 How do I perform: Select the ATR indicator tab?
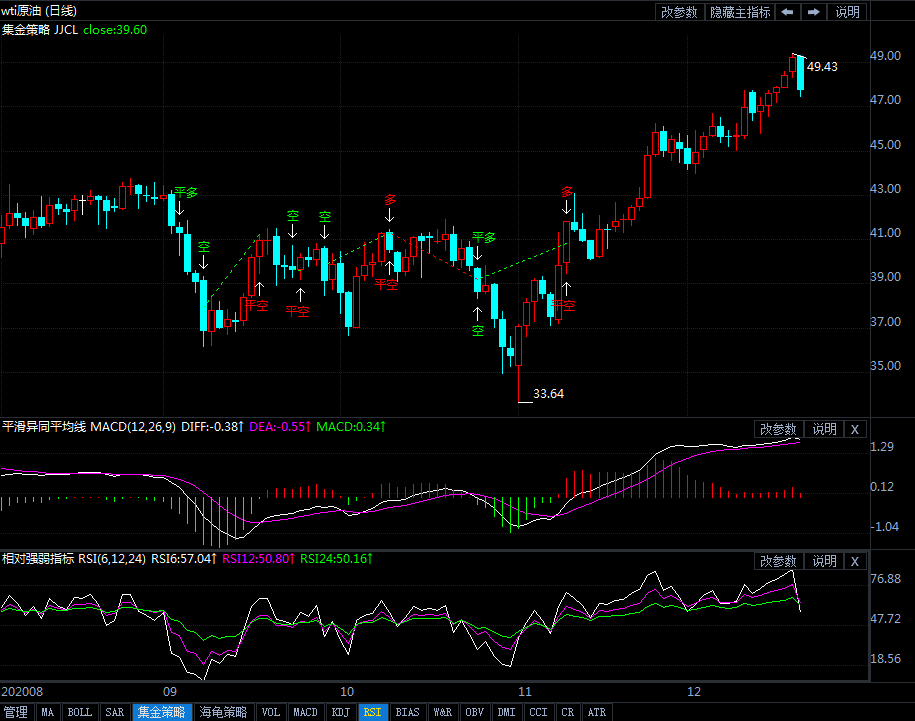pos(596,712)
